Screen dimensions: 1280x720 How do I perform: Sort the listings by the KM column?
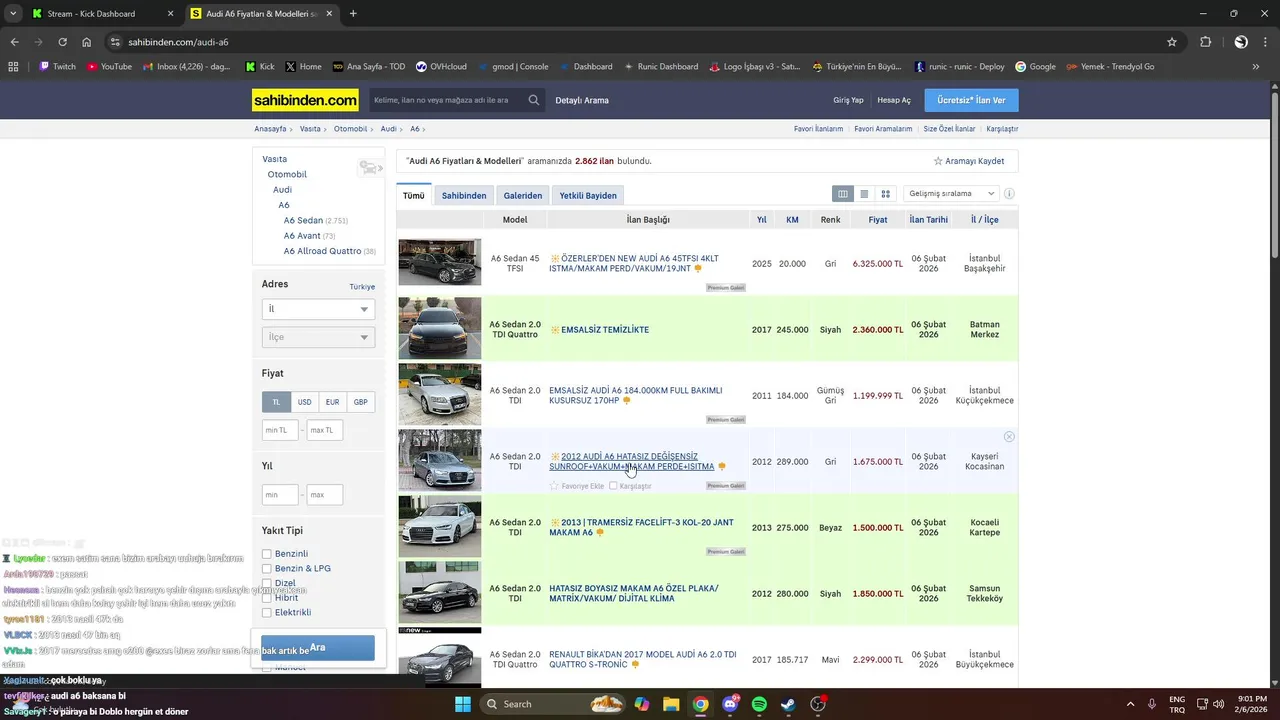point(792,220)
